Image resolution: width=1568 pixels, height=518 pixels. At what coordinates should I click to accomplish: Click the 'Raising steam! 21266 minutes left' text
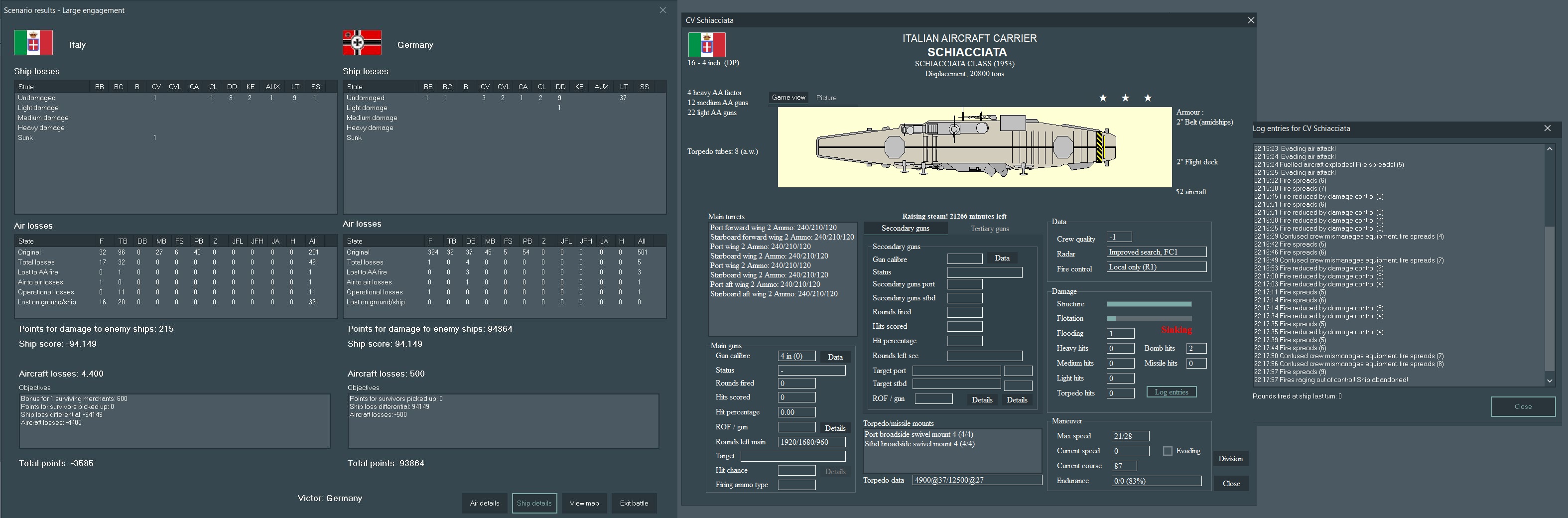tap(954, 216)
